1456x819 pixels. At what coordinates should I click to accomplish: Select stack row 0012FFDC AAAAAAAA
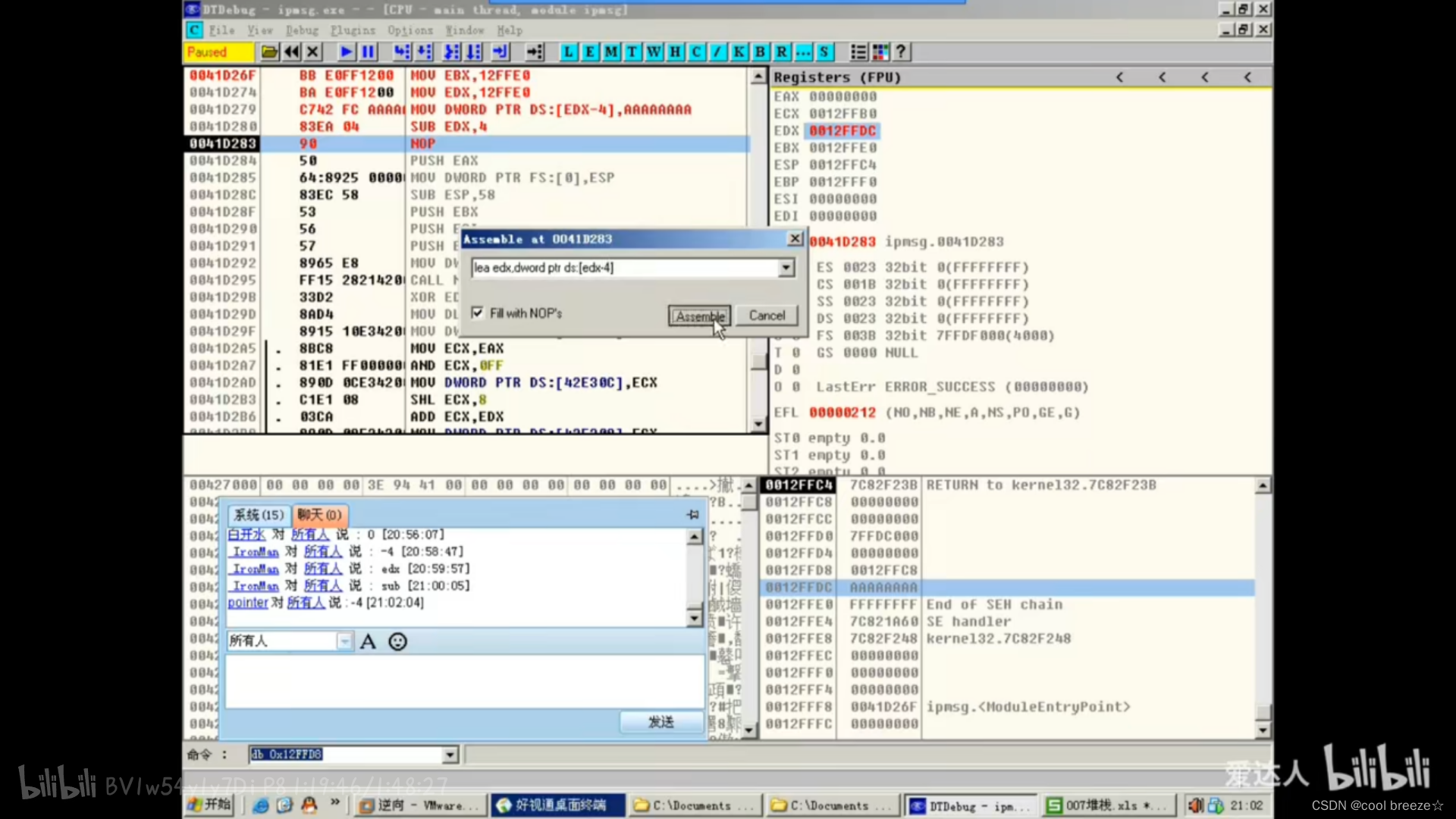1007,587
